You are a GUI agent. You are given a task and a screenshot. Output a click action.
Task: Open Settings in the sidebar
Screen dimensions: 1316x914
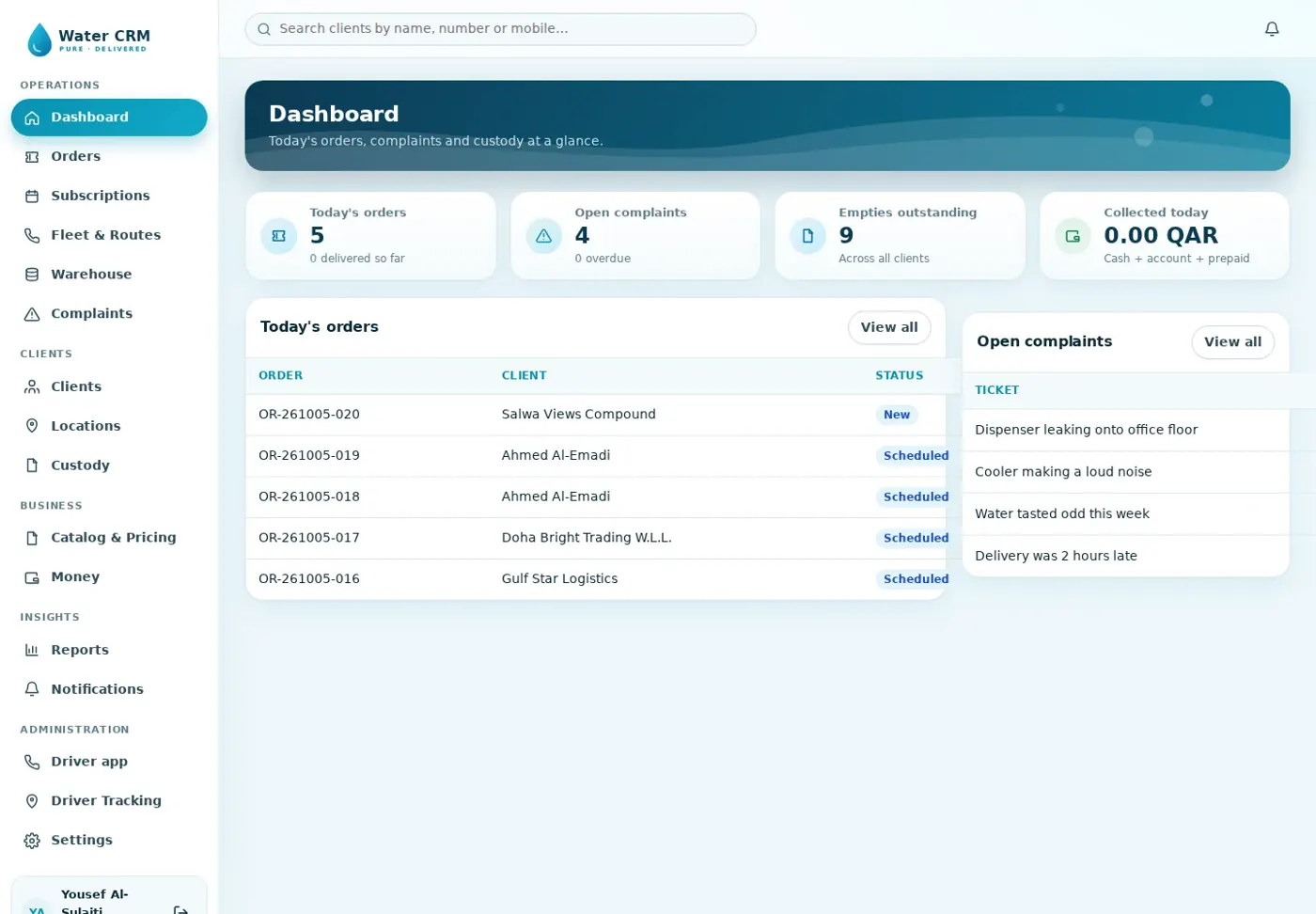[109, 841]
